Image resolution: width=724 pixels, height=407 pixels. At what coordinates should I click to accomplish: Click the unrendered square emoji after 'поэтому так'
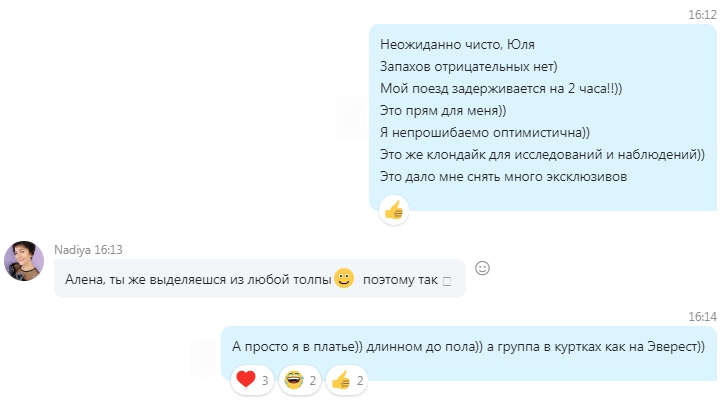point(446,281)
